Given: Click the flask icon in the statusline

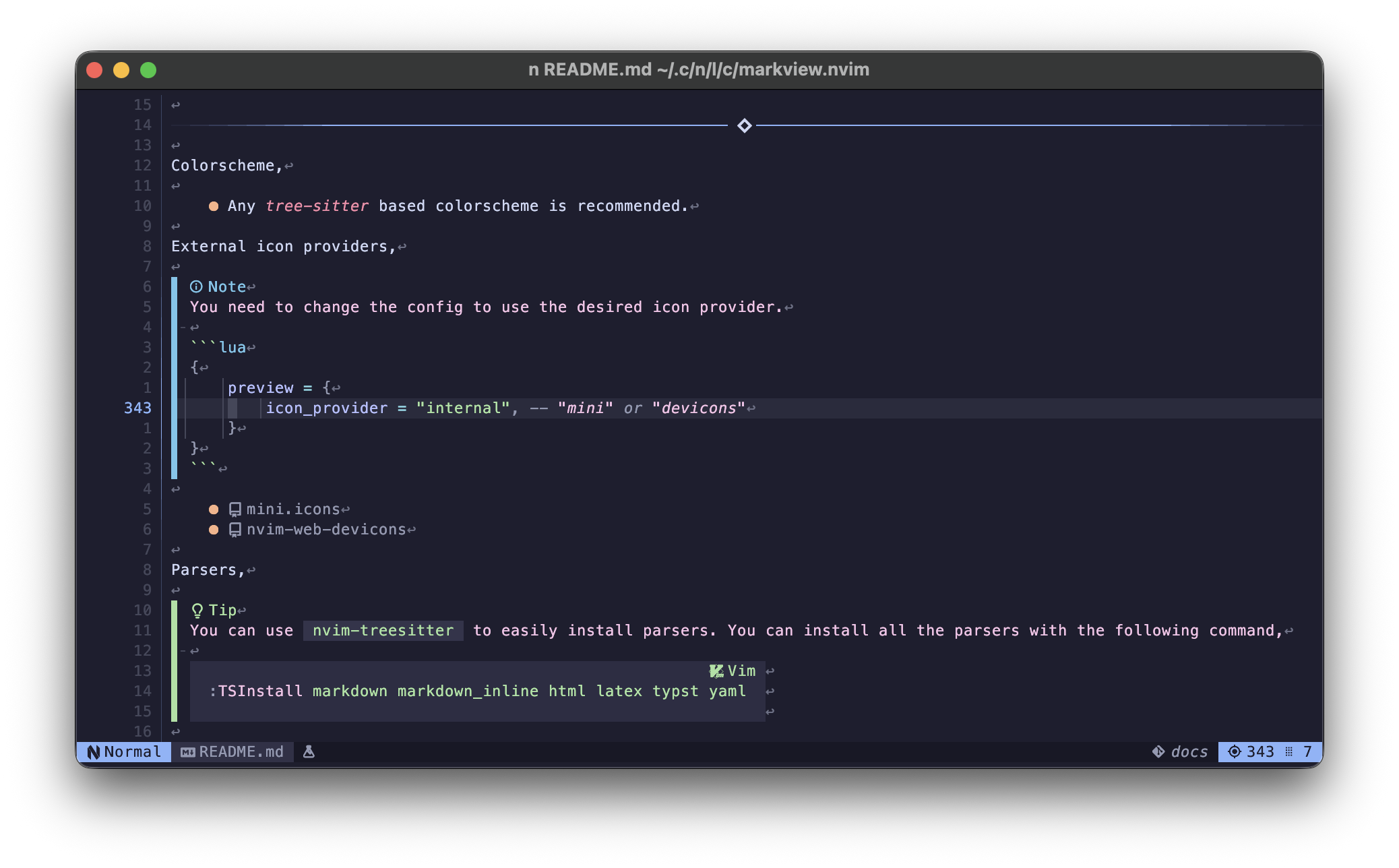Looking at the screenshot, I should click(309, 752).
